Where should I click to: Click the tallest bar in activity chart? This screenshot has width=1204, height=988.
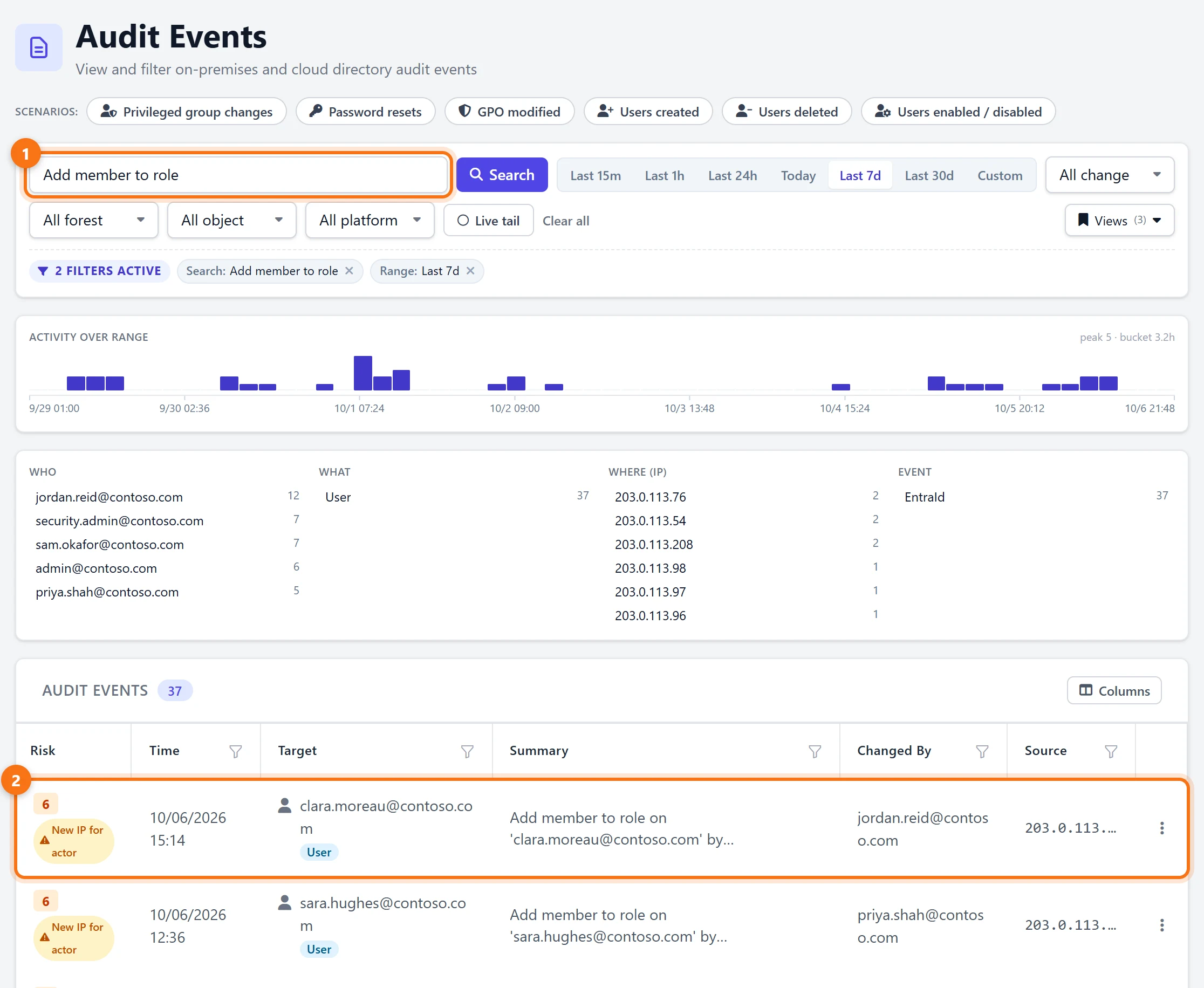[x=362, y=373]
